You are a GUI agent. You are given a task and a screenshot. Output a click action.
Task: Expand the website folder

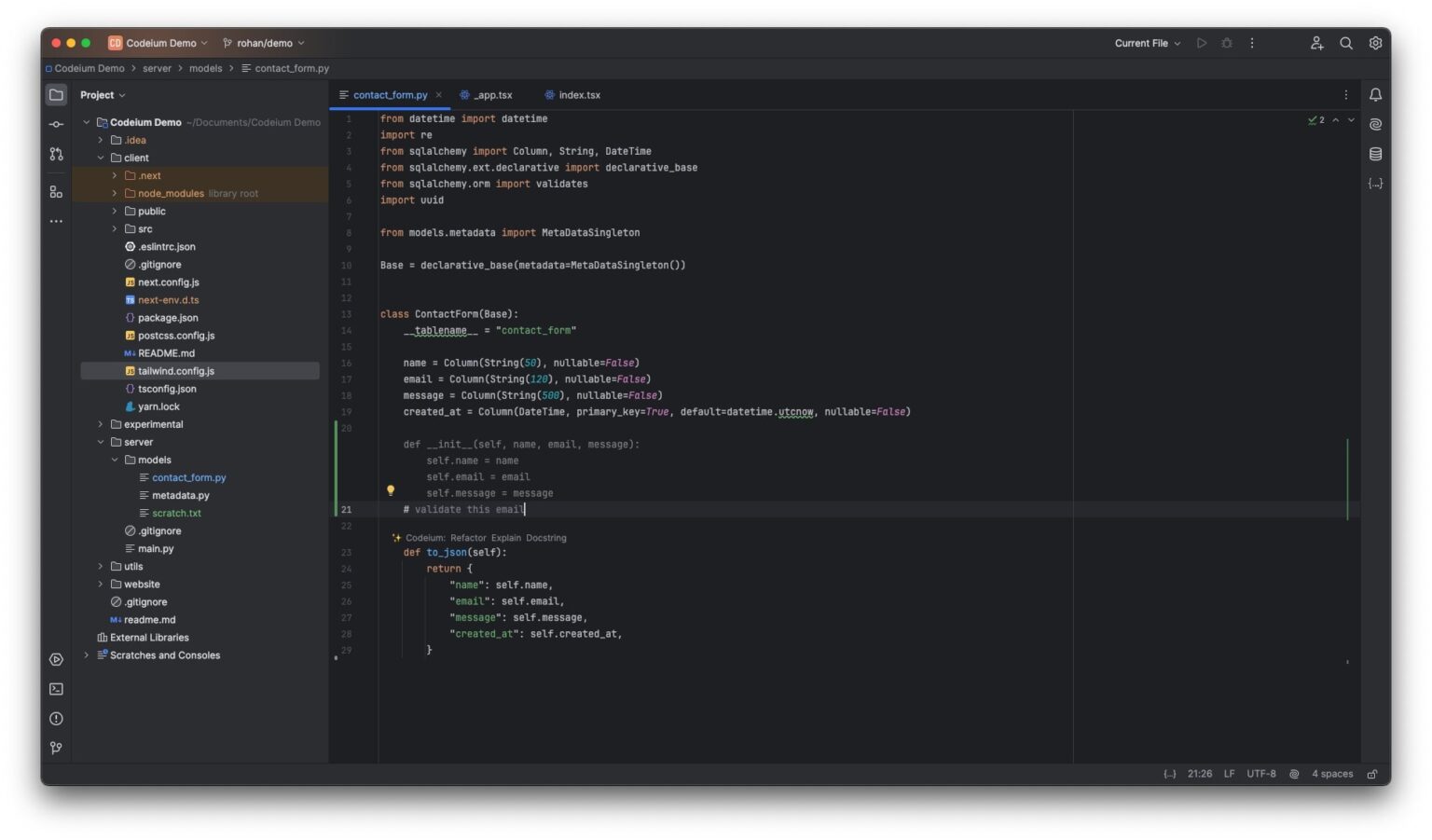click(100, 584)
